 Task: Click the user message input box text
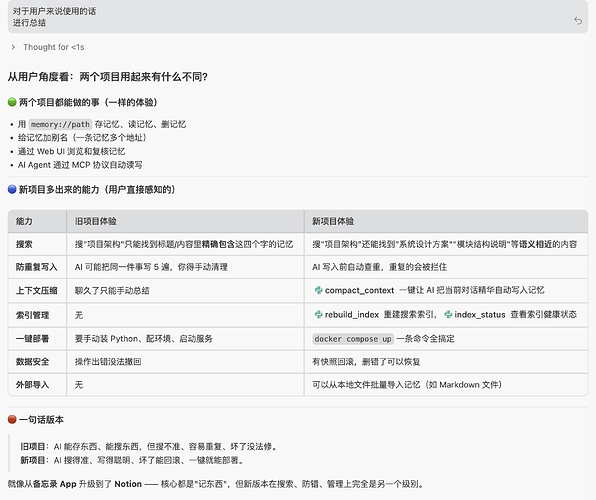pos(54,17)
